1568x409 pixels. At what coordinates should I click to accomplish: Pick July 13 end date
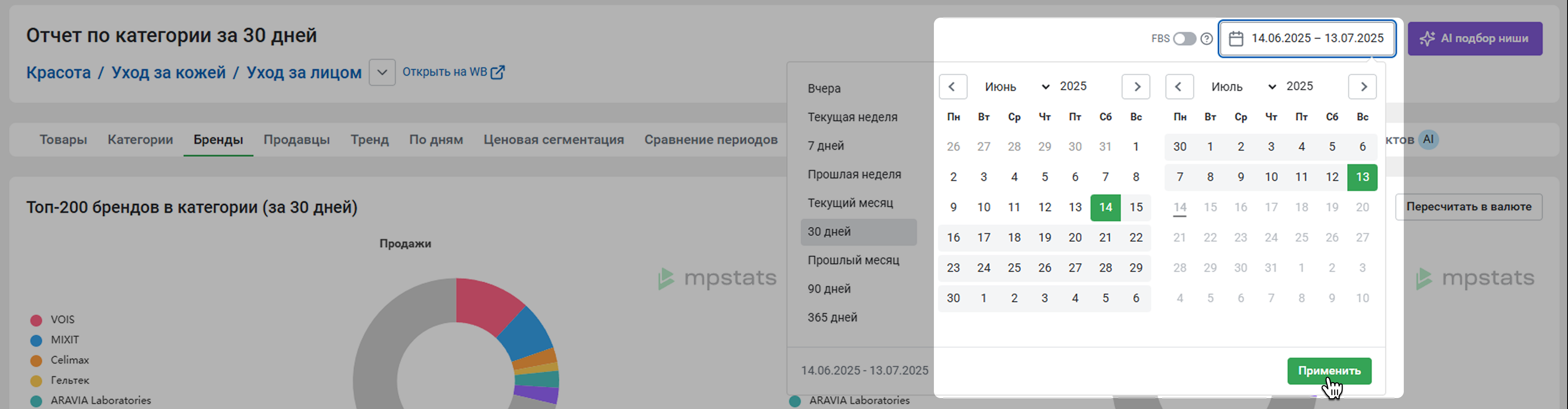pos(1362,177)
